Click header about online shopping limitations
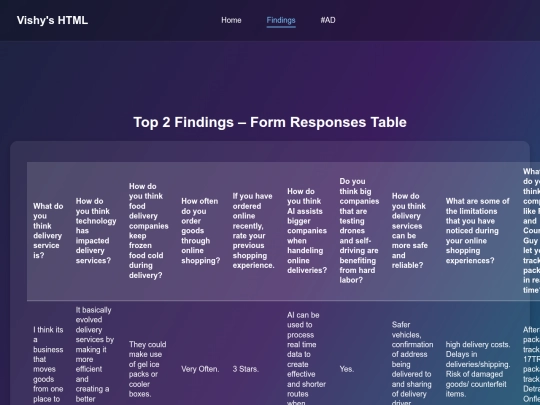 click(x=478, y=231)
